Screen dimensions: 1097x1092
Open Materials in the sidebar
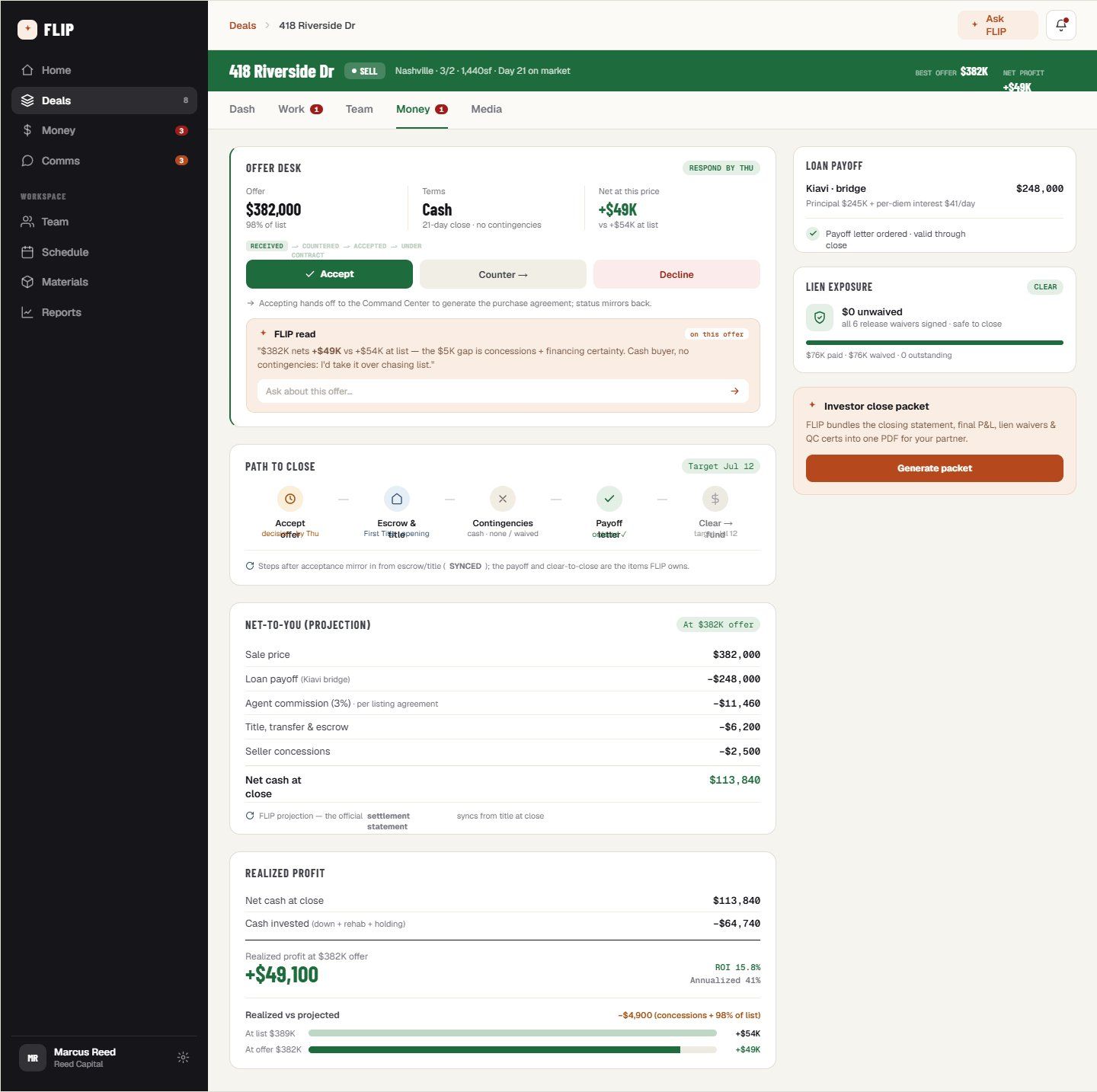tap(104, 282)
